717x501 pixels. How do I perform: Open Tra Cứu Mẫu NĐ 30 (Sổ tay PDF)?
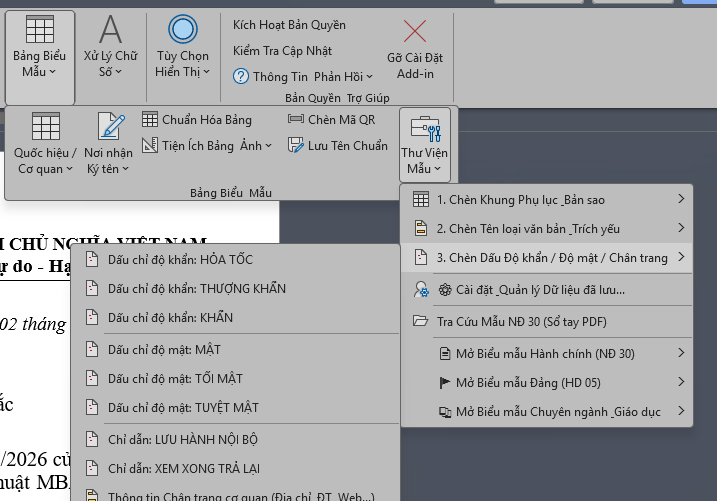pos(546,321)
